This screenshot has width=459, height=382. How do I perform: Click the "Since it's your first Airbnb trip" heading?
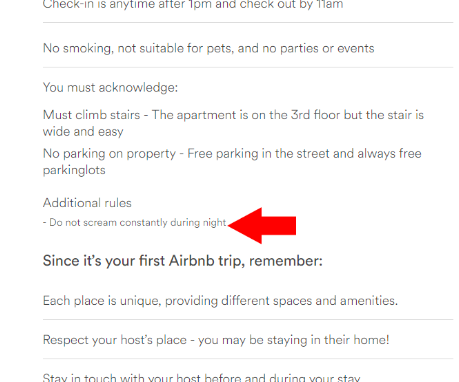coord(183,261)
